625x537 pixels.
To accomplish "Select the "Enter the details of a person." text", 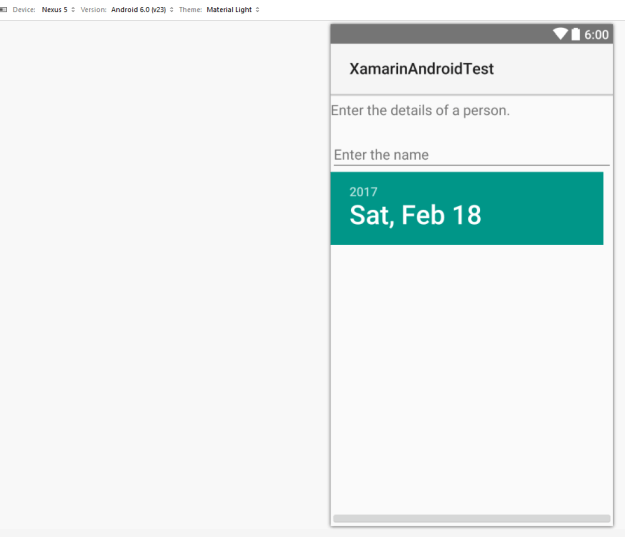I will 420,110.
